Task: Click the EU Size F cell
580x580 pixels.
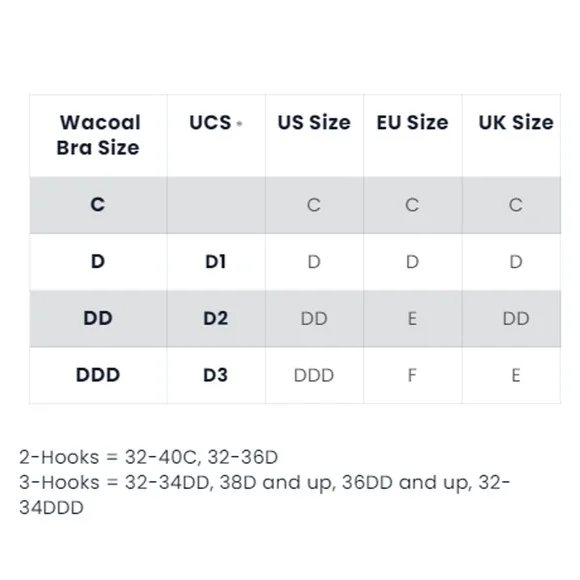Action: (412, 375)
